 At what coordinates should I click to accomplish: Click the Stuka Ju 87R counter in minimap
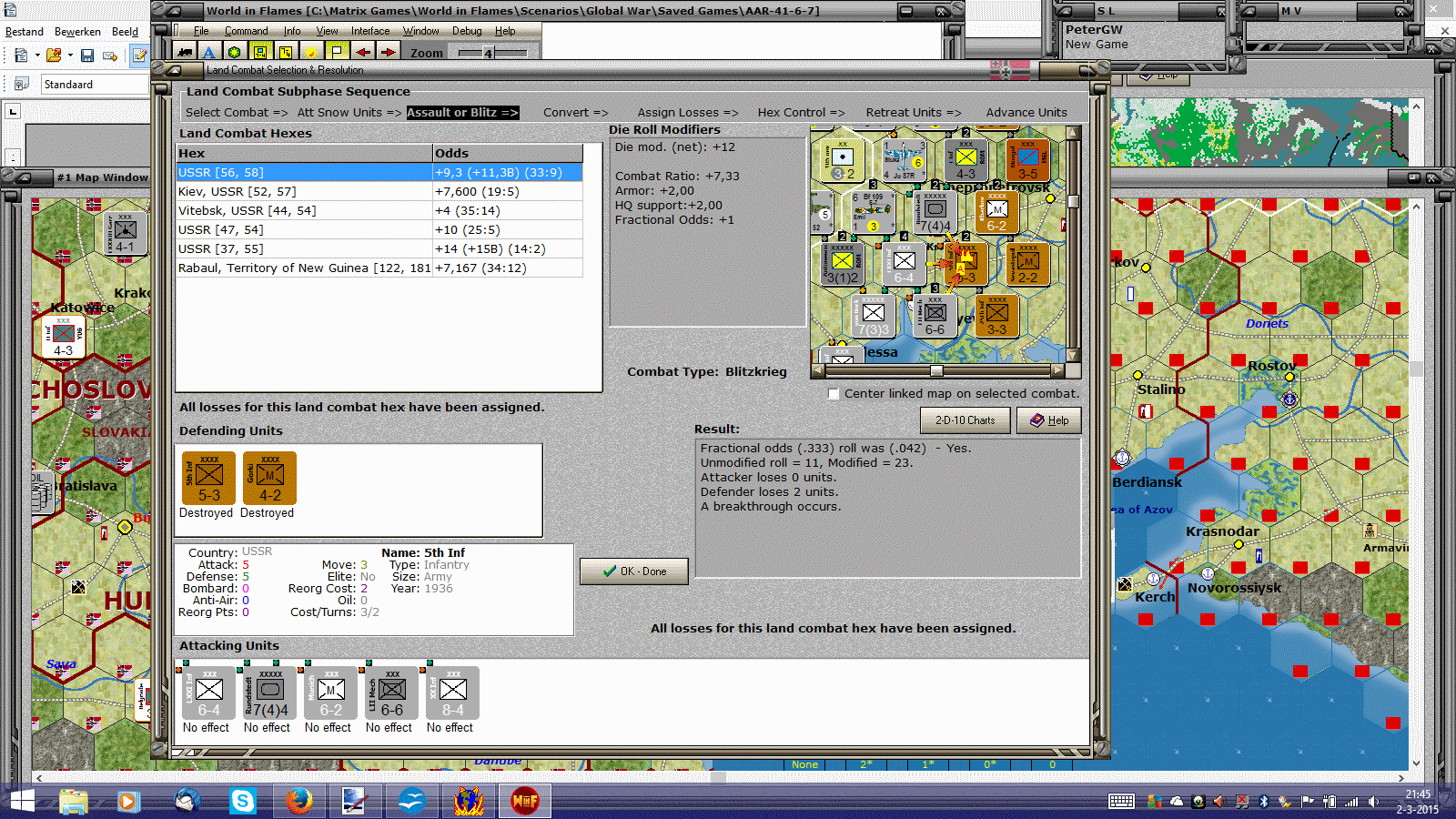point(903,160)
